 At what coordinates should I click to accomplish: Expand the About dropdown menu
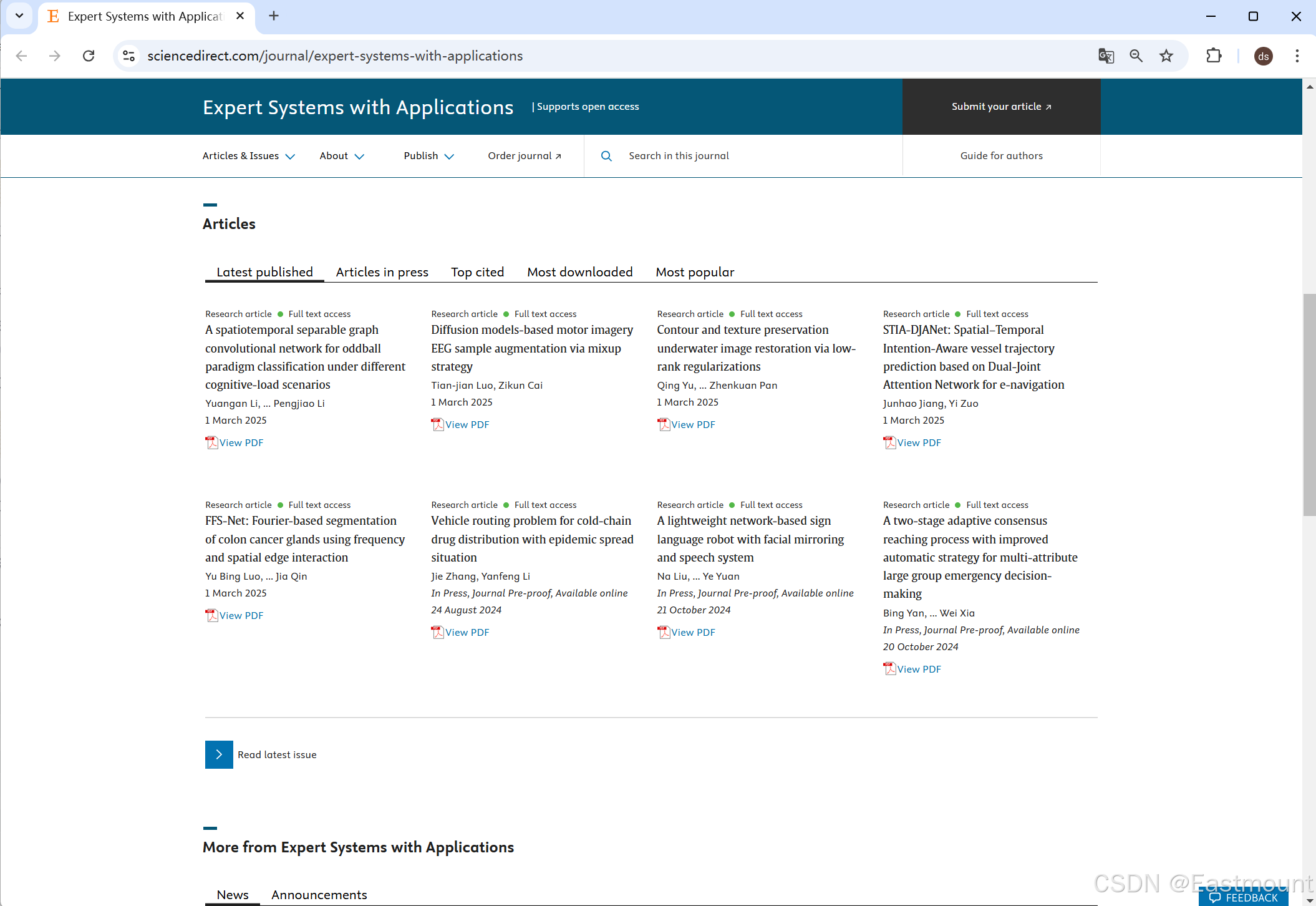[x=341, y=156]
